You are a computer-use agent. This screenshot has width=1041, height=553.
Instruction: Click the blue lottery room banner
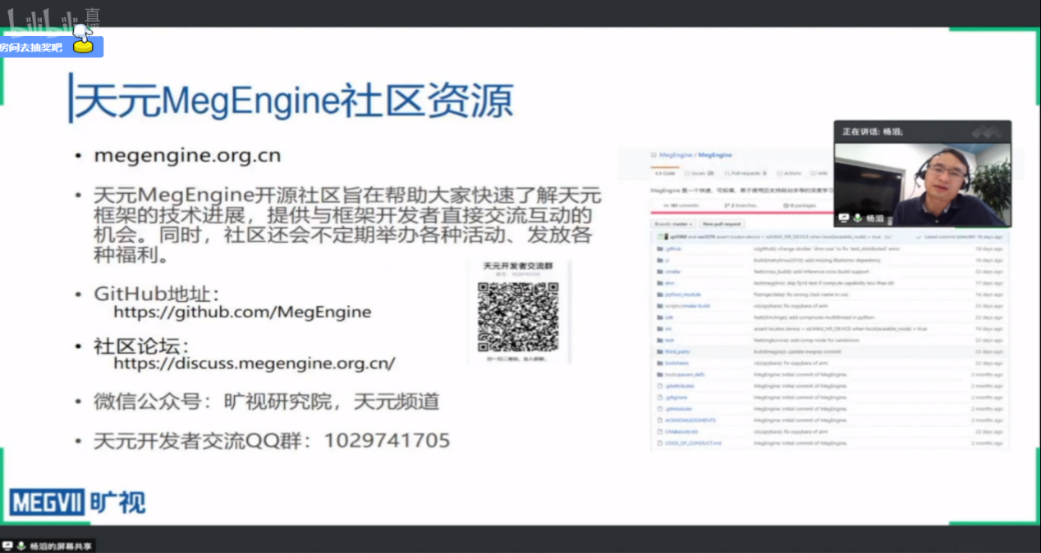point(35,47)
